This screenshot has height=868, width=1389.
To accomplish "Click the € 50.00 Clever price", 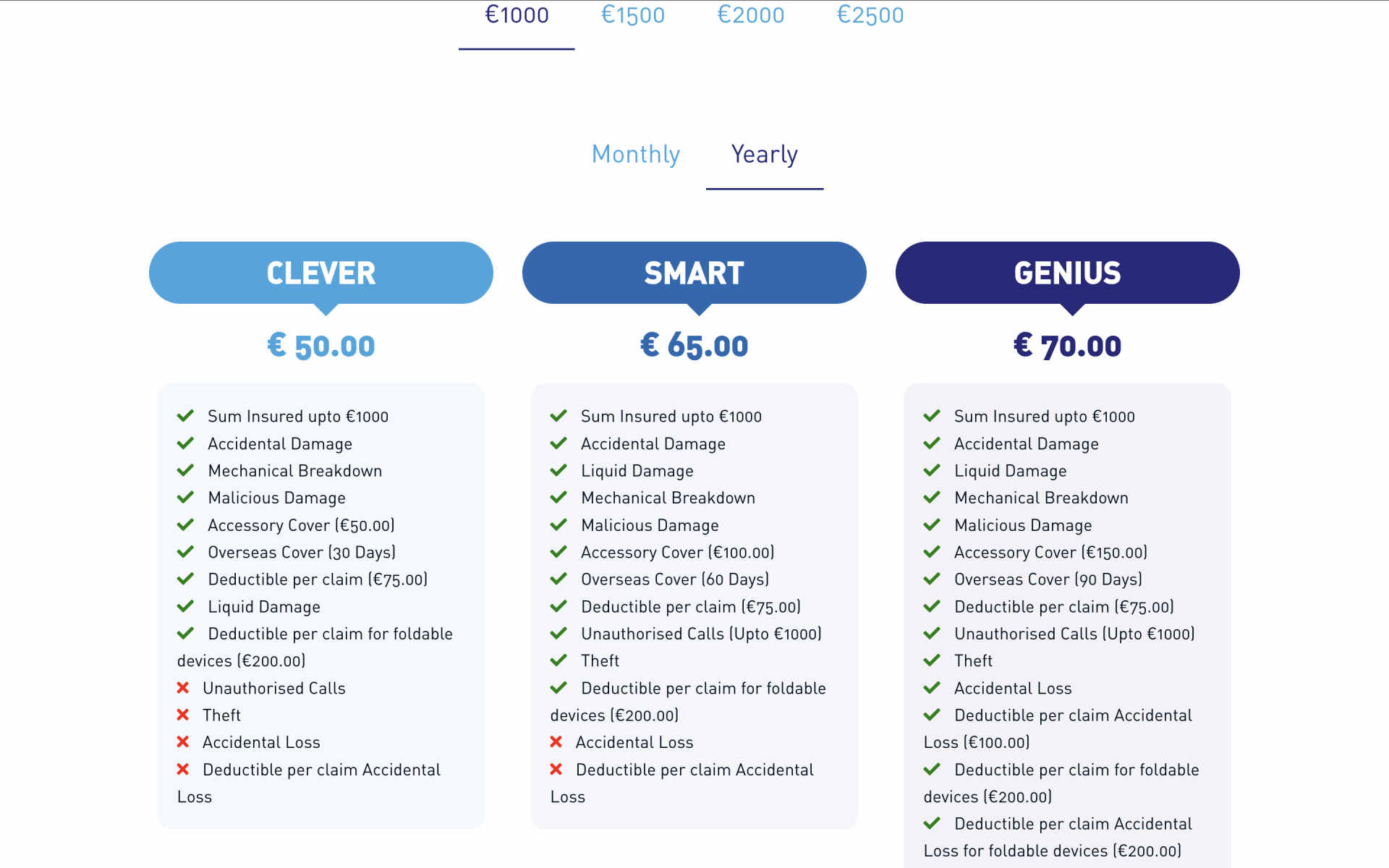I will pos(321,346).
